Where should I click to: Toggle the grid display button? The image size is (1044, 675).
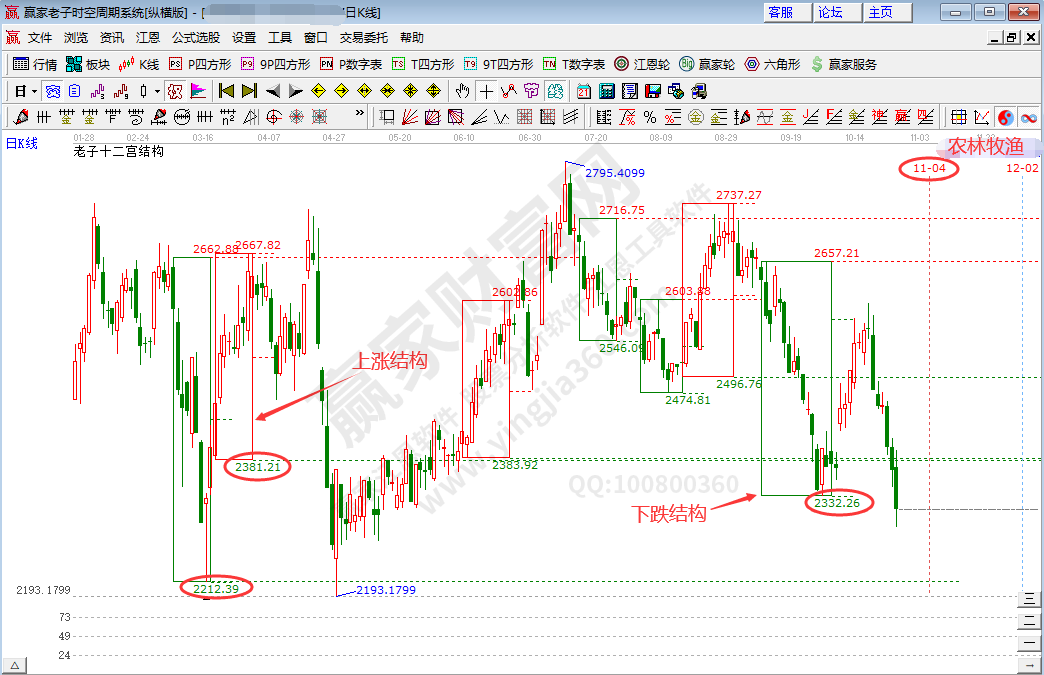(958, 117)
